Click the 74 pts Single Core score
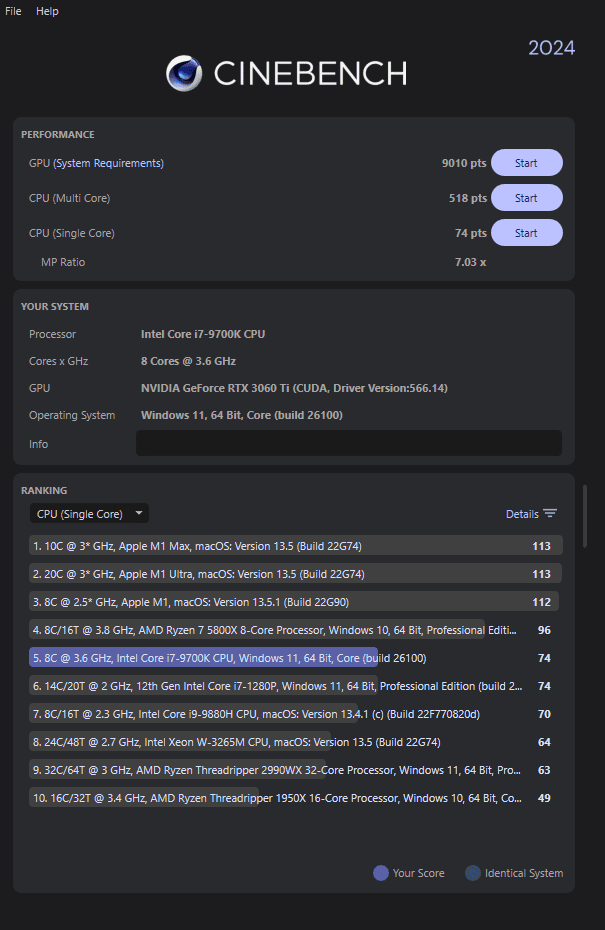 pyautogui.click(x=470, y=233)
